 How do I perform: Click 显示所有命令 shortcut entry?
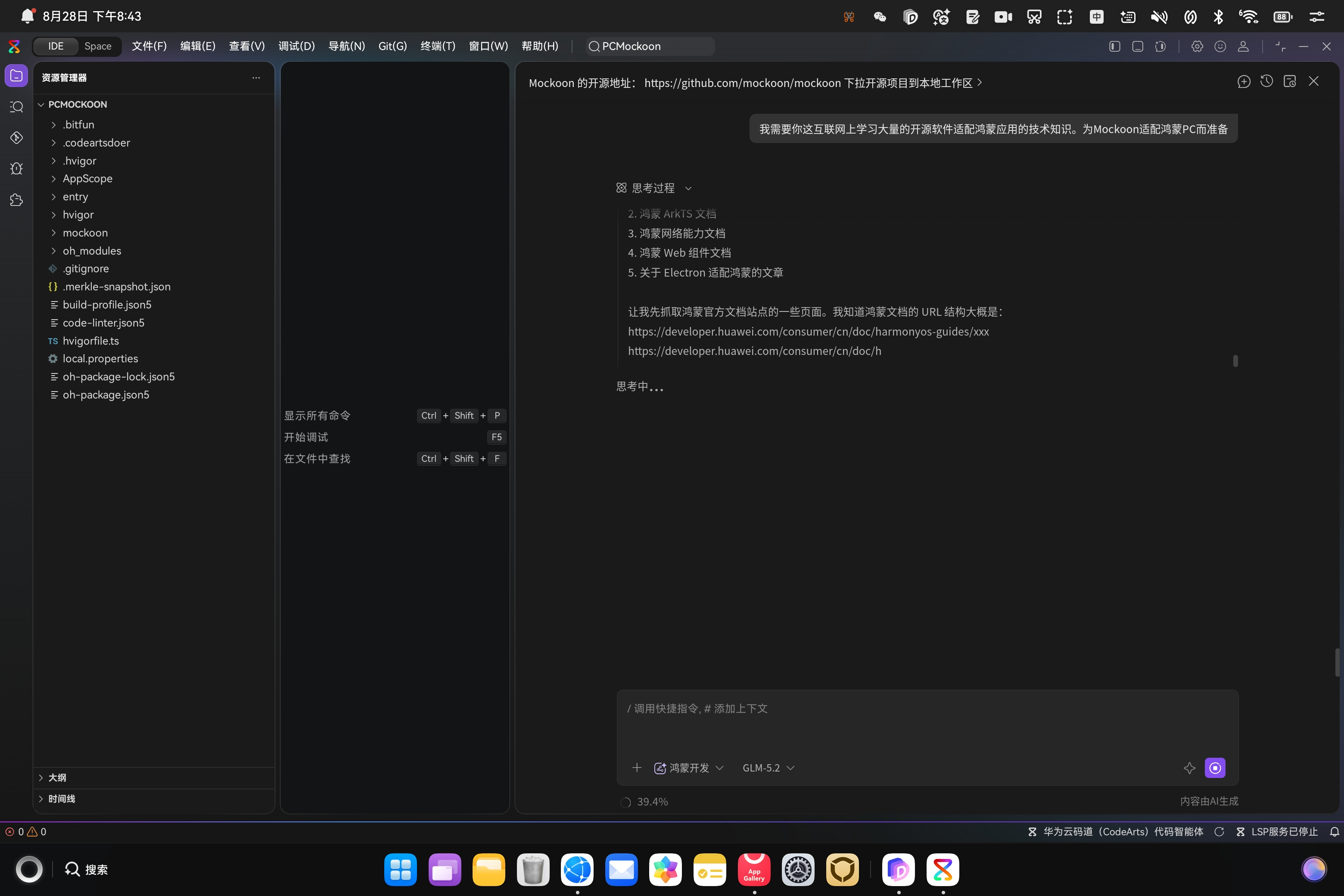395,415
